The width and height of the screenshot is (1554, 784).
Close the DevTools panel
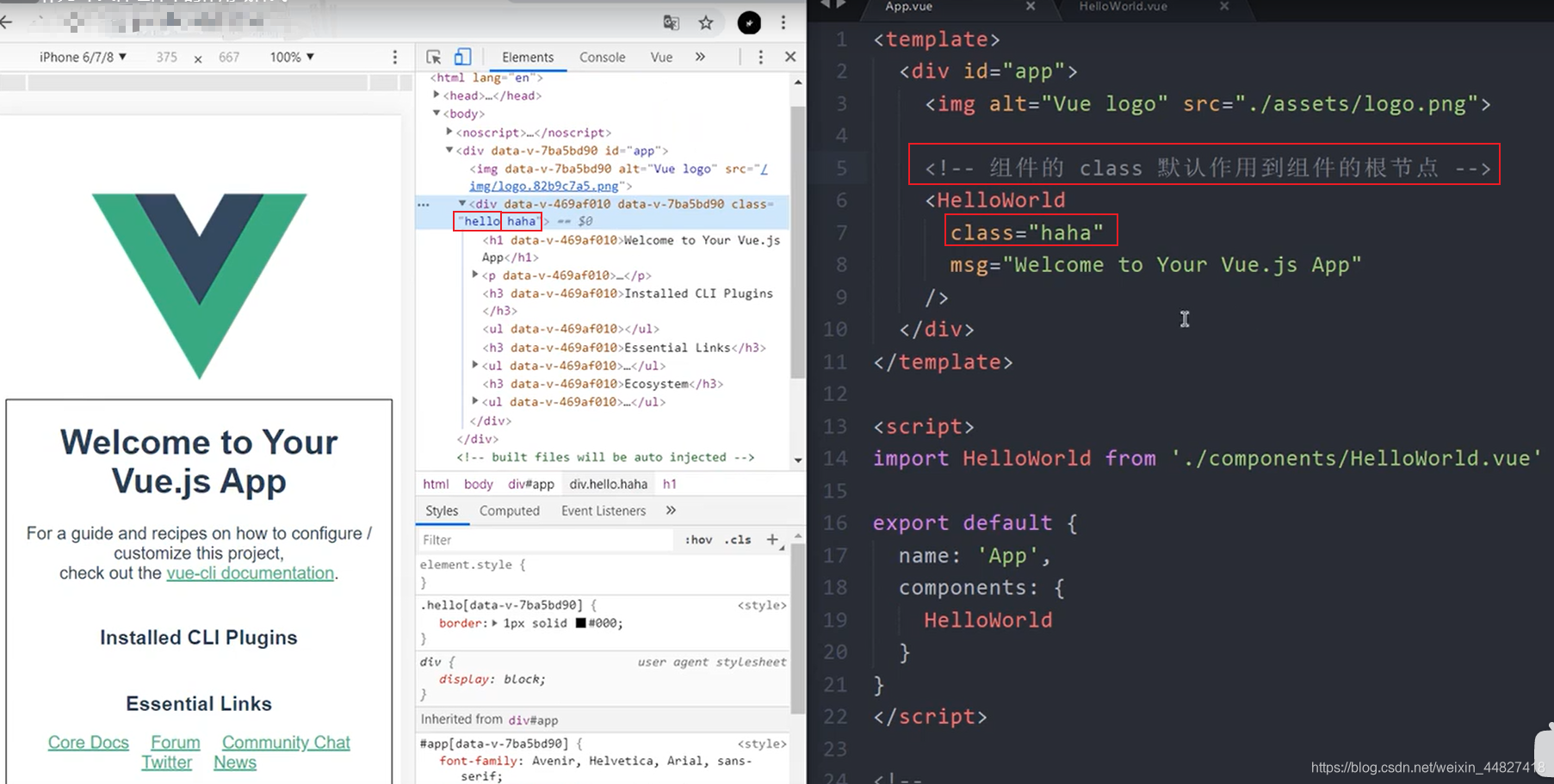point(790,57)
